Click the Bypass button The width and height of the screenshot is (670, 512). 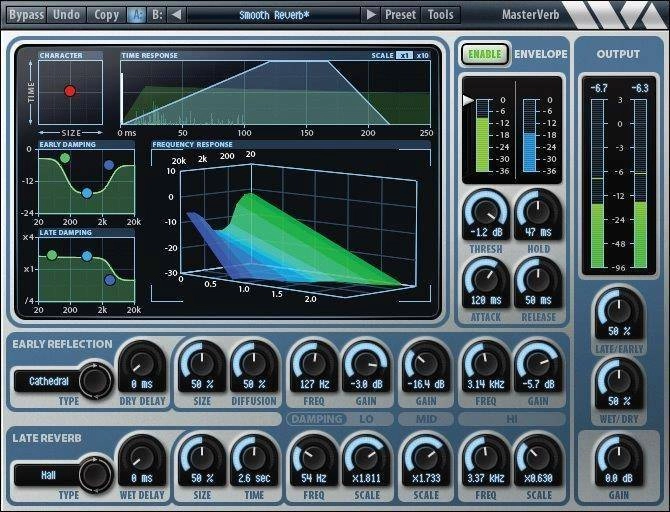[26, 15]
